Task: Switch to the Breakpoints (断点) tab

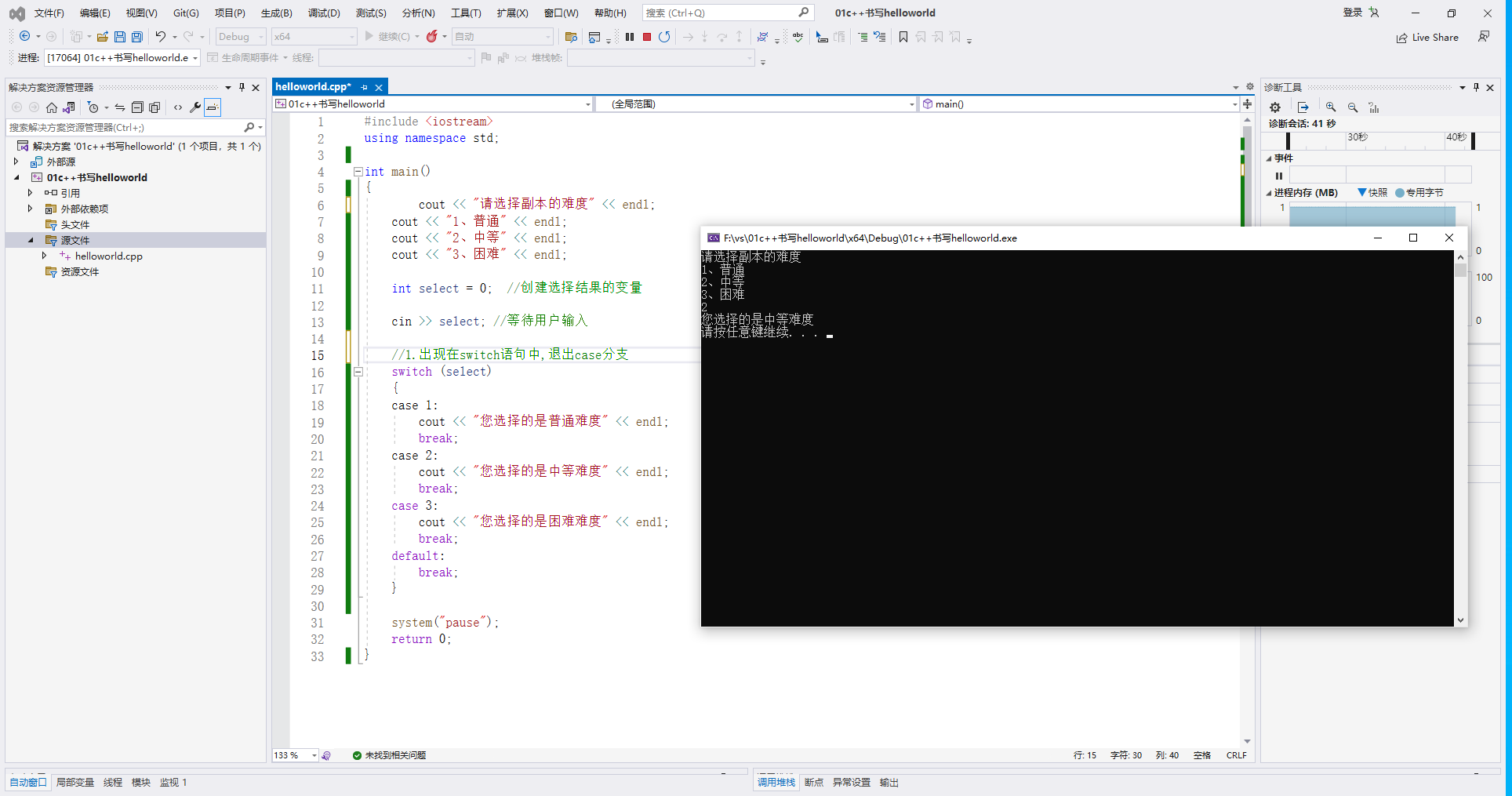Action: click(814, 783)
